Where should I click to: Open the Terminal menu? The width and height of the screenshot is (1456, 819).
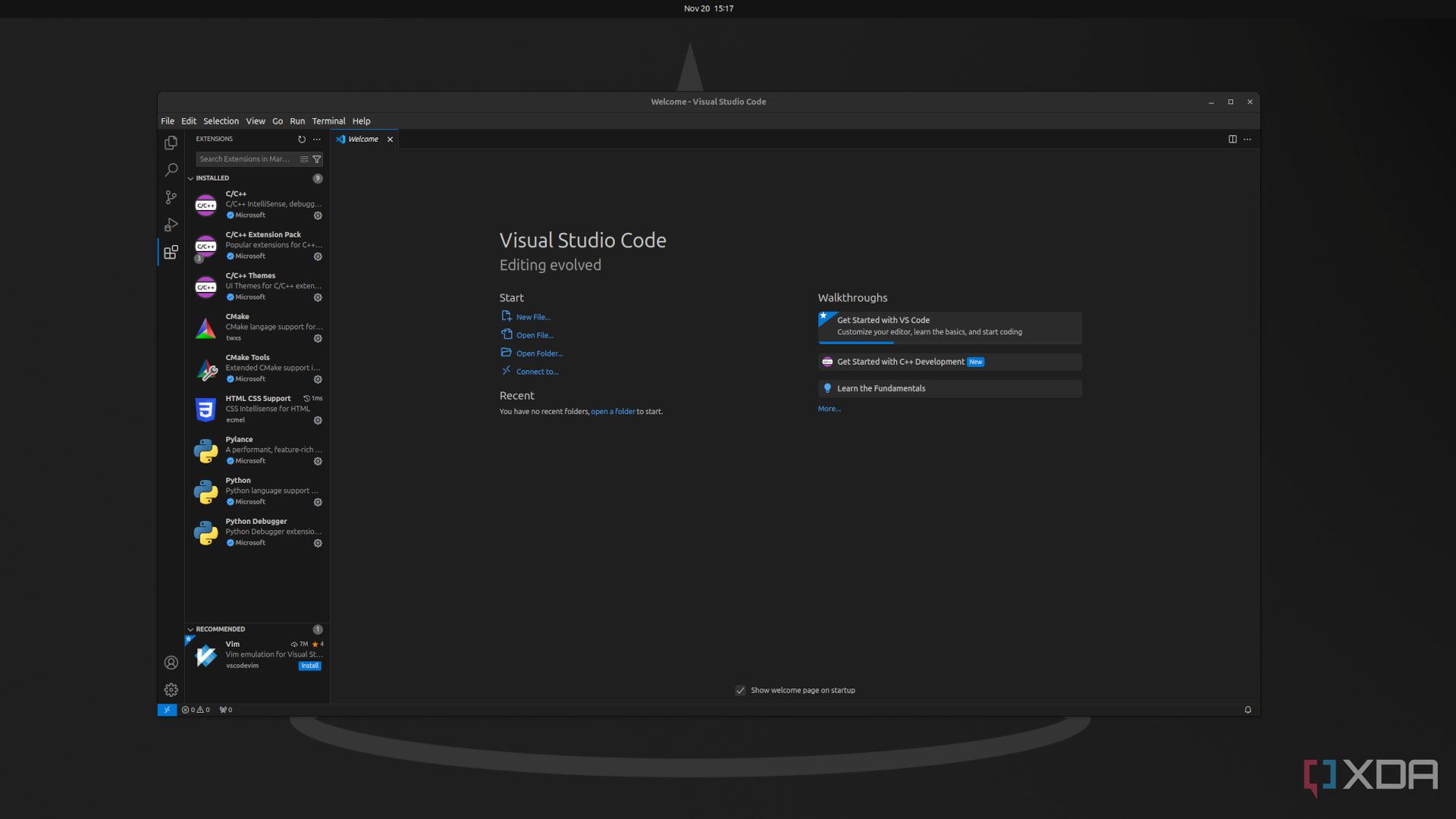328,121
